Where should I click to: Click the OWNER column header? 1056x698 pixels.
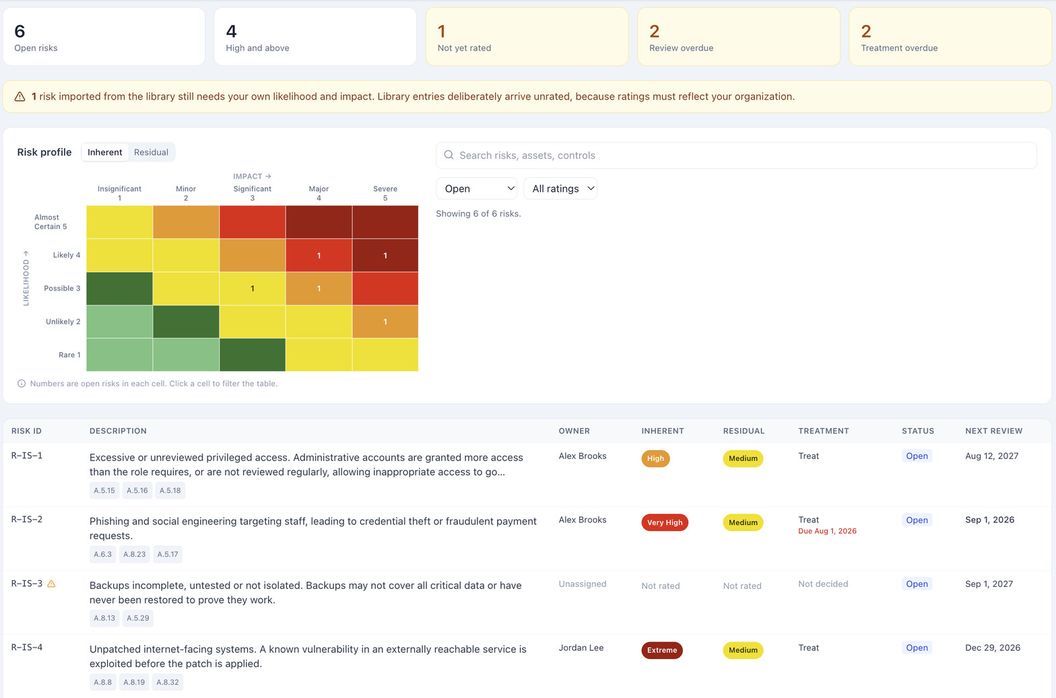[574, 431]
